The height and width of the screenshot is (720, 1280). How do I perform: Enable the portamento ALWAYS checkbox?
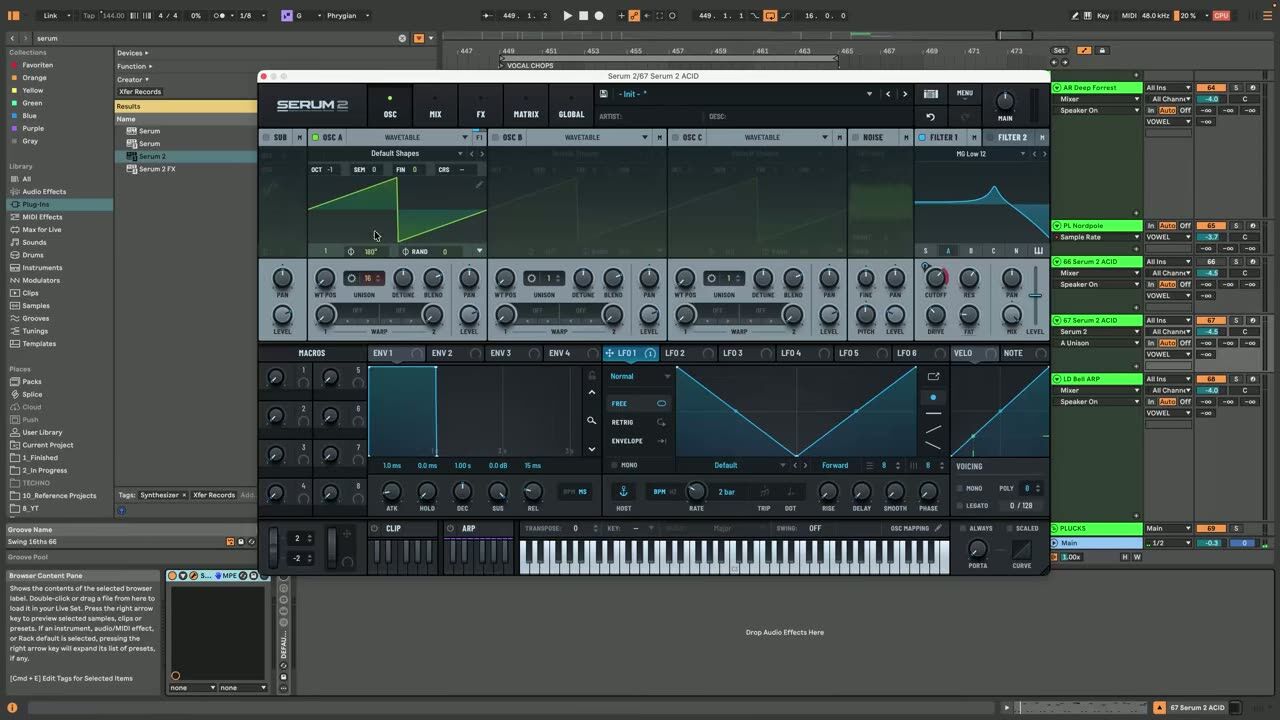(x=962, y=528)
